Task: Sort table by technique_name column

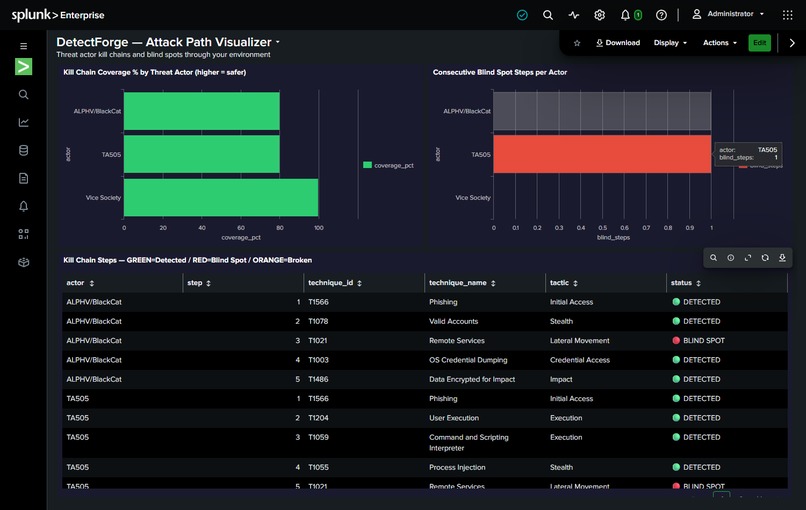Action: tap(493, 283)
